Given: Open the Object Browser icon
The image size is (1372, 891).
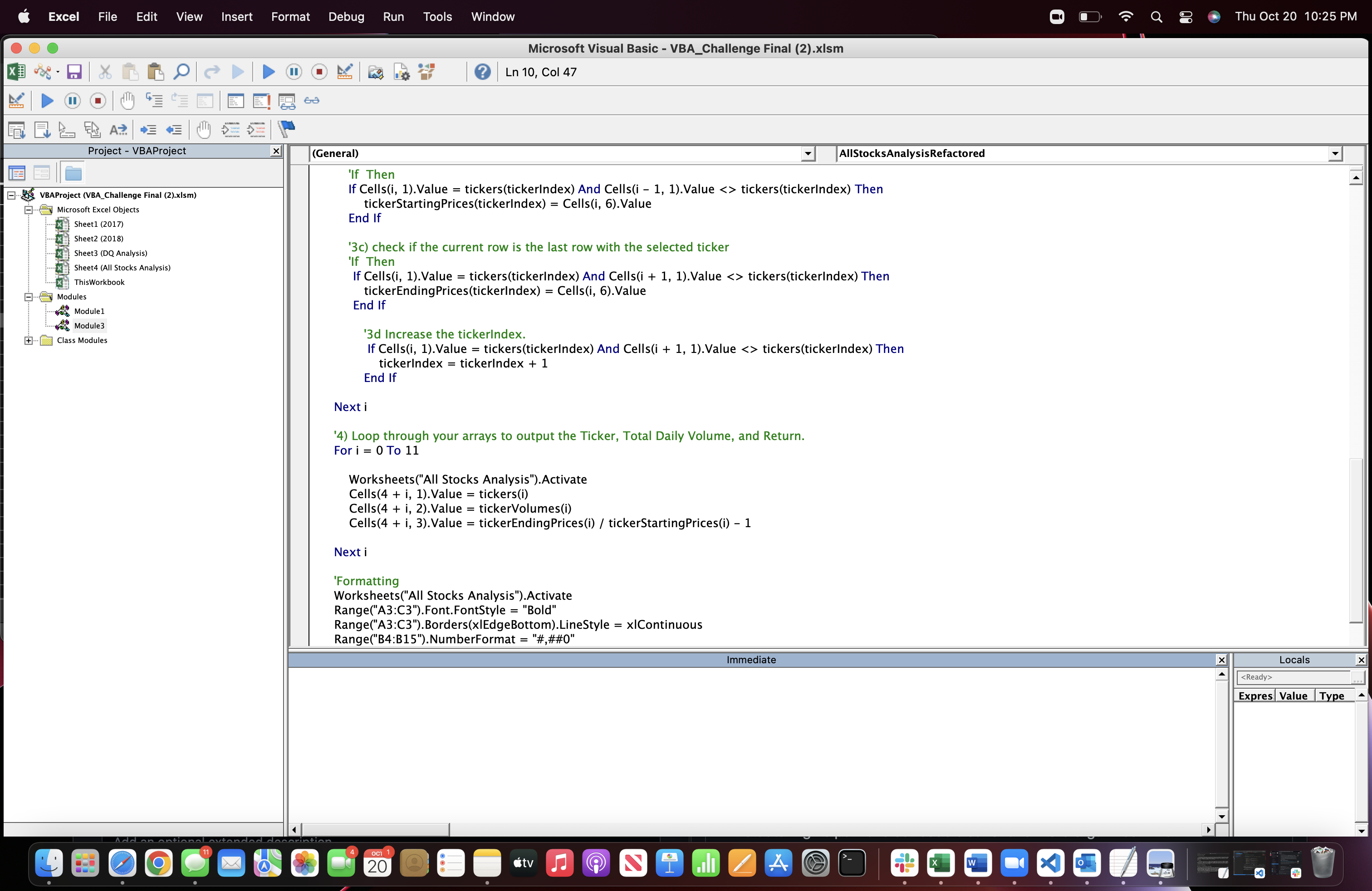Looking at the screenshot, I should pyautogui.click(x=426, y=72).
